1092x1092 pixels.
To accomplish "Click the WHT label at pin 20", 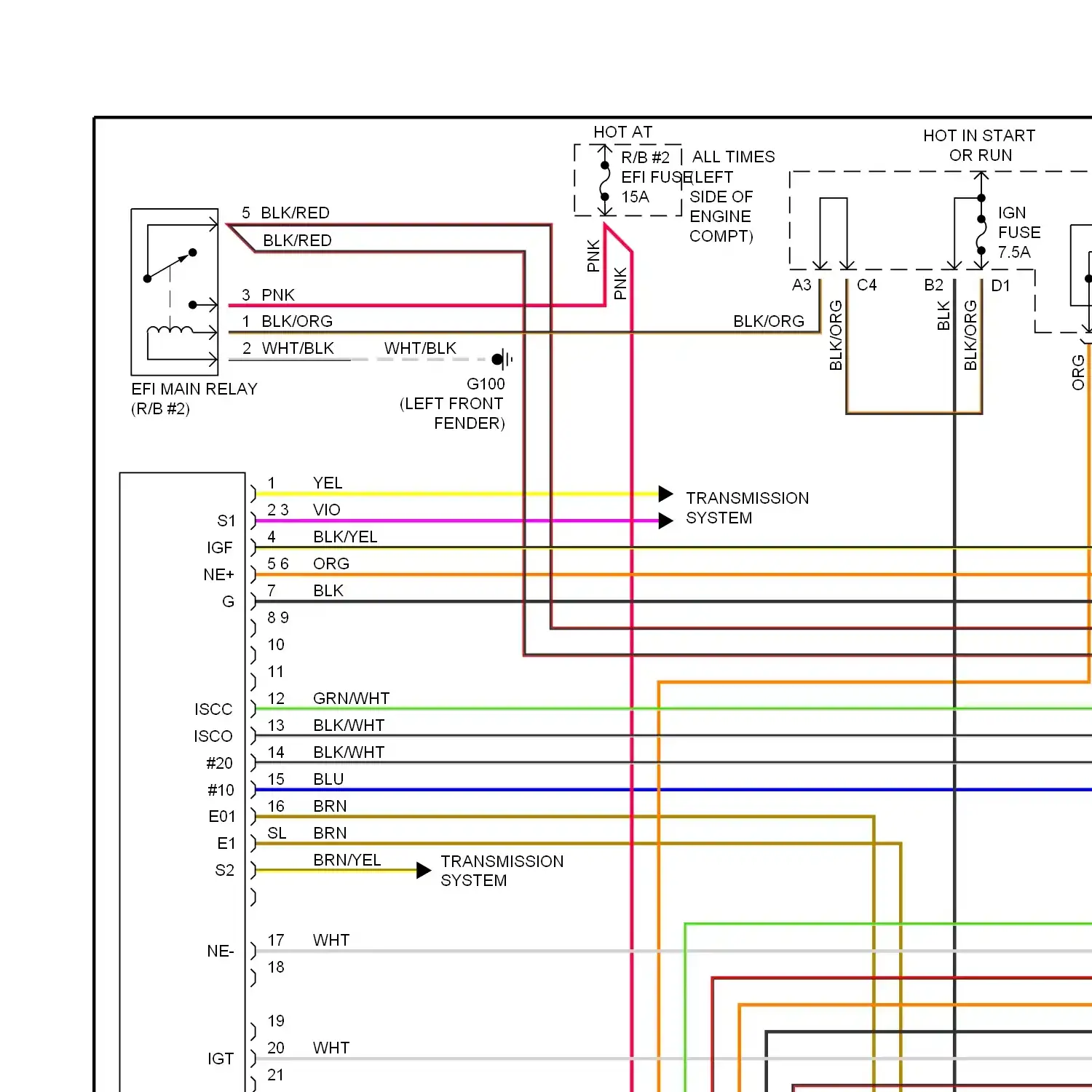I will 331,1048.
